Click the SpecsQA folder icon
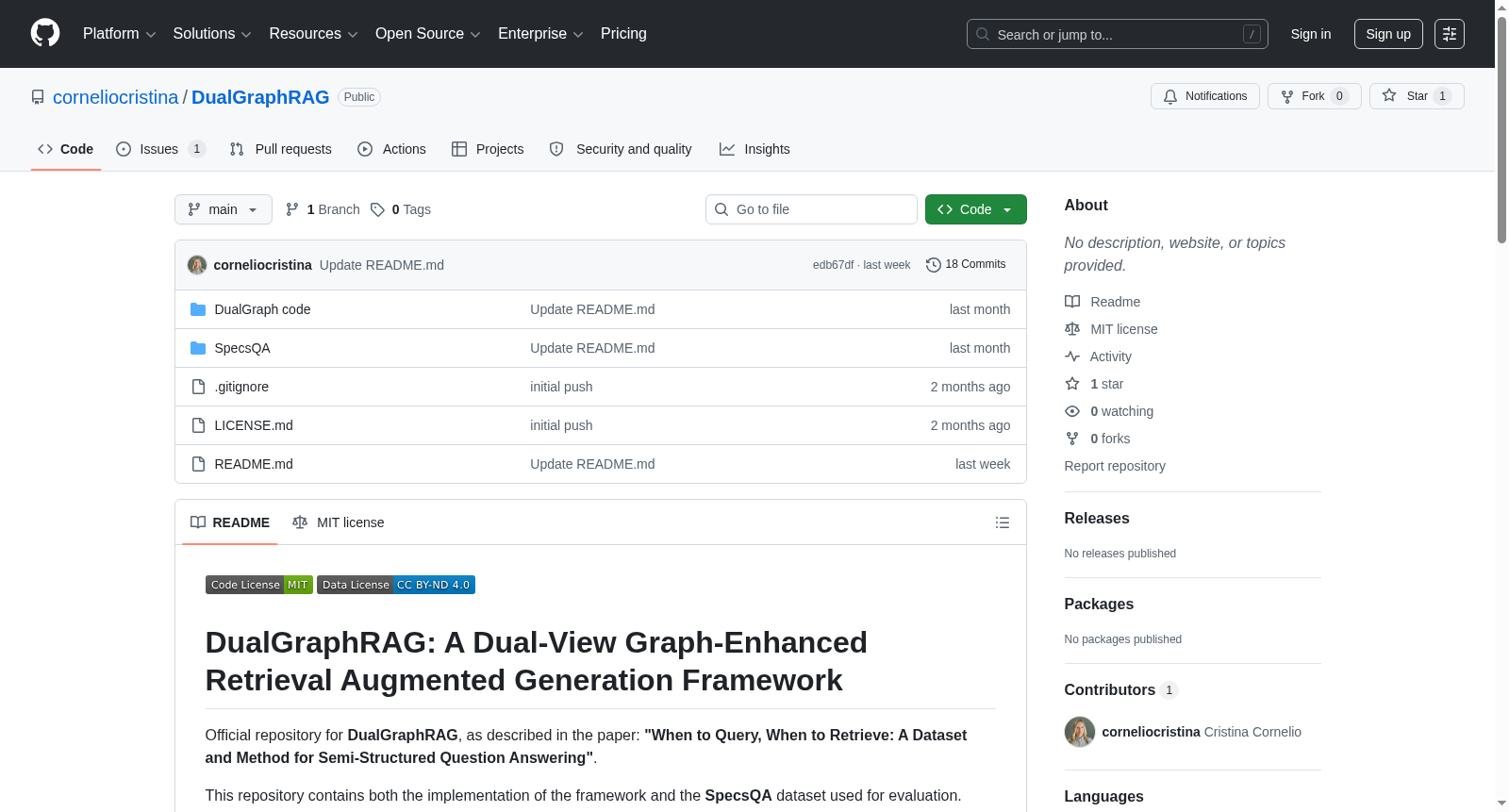This screenshot has width=1509, height=812. pos(198,348)
